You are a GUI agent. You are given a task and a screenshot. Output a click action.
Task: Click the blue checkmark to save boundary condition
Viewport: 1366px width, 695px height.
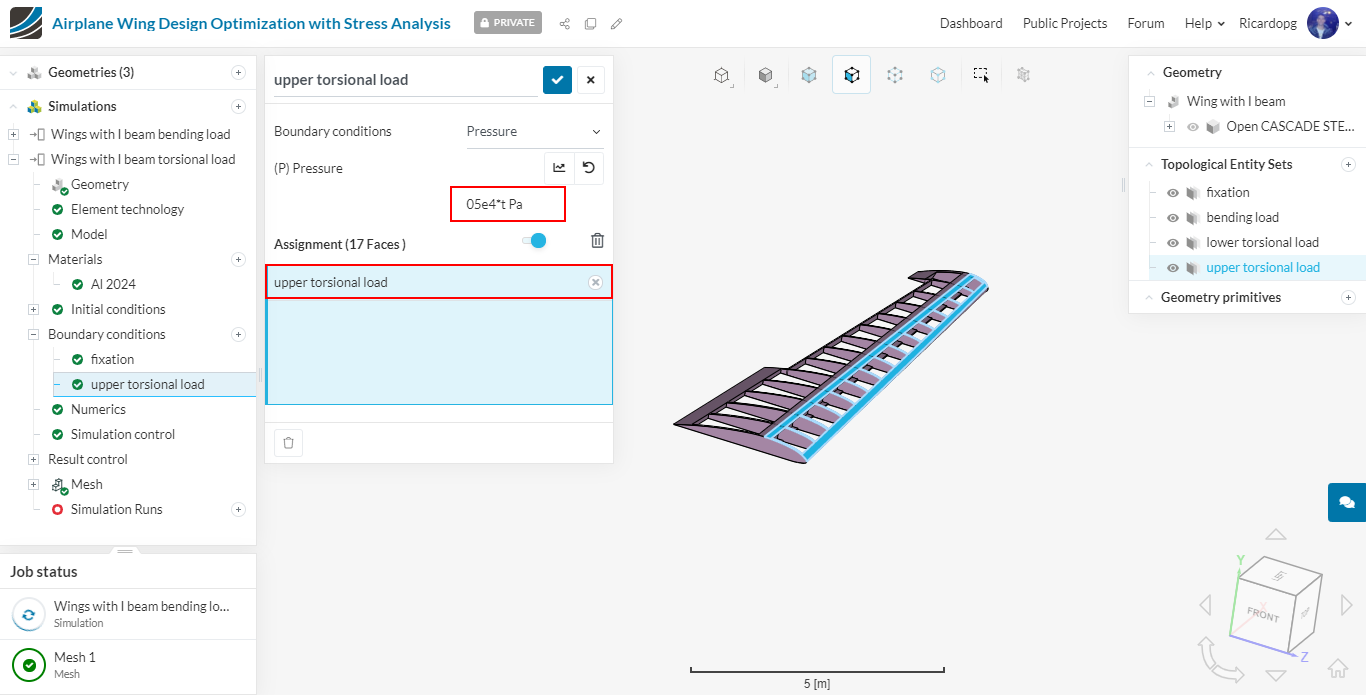[x=557, y=80]
